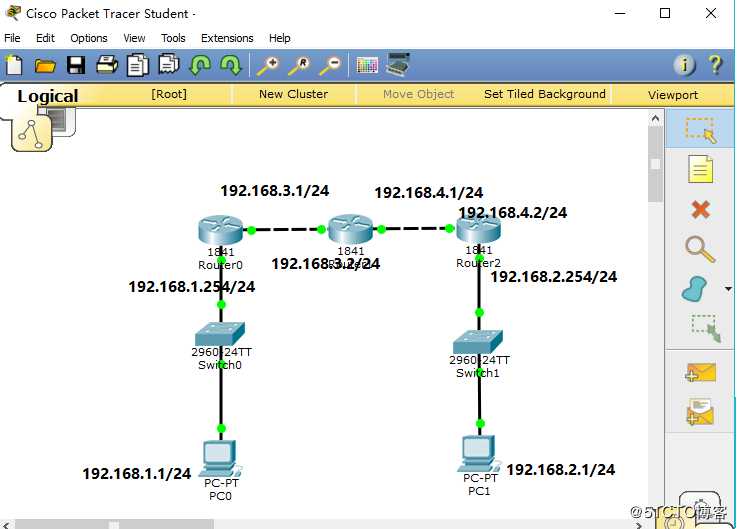Viewport: 737px width, 529px height.
Task: Click the 192.168.4.1/24 label
Action: (429, 193)
